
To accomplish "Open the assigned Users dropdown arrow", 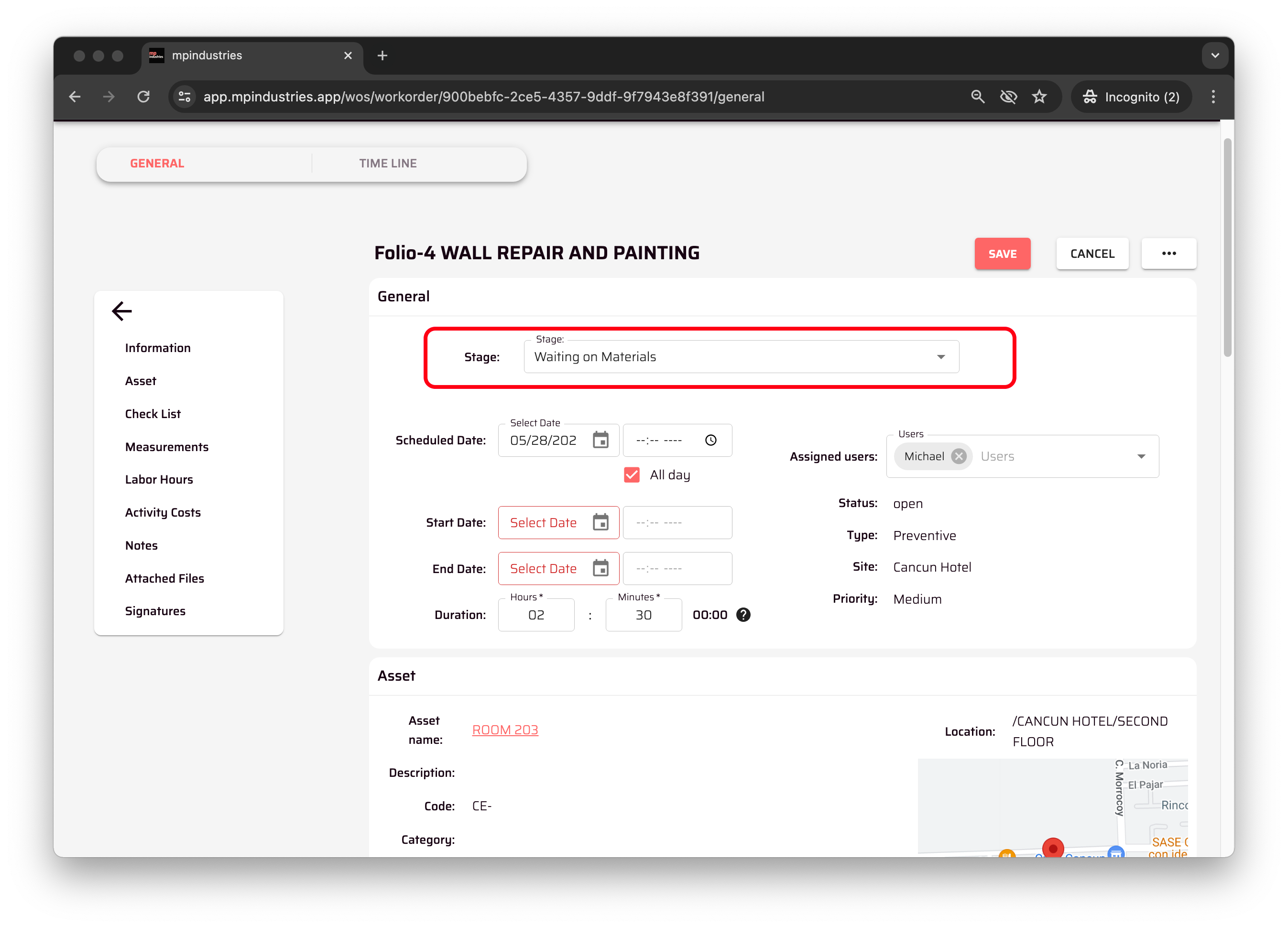I will (1141, 456).
